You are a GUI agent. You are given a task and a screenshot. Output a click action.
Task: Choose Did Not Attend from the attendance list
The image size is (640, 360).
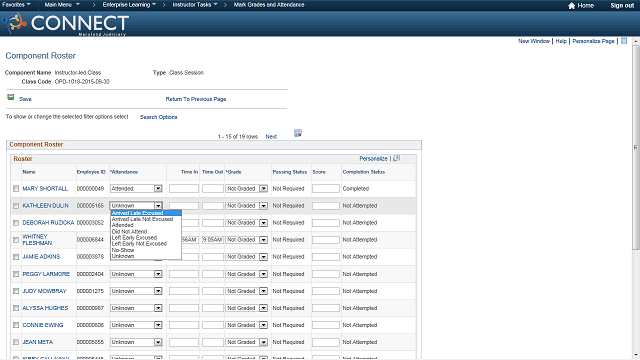click(x=129, y=231)
